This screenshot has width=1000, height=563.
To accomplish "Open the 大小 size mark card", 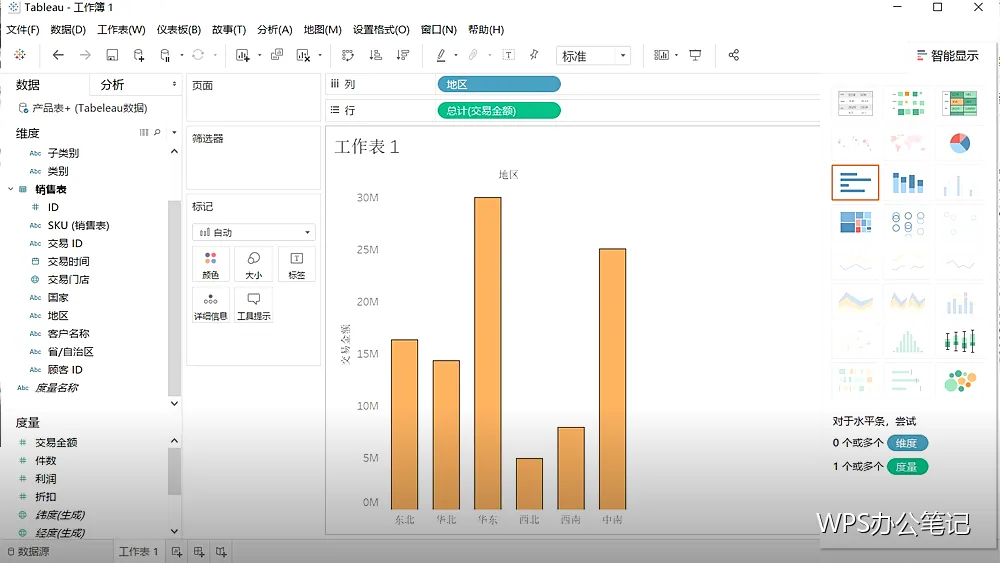I will click(x=254, y=265).
